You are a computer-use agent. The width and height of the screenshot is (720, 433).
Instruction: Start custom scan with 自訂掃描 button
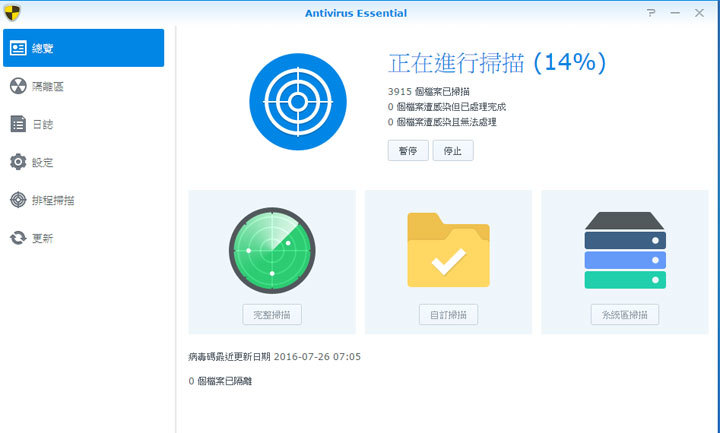tap(448, 315)
